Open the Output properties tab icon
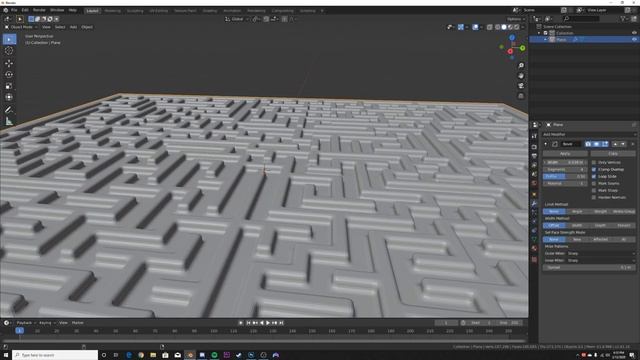640x360 pixels. pyautogui.click(x=534, y=156)
